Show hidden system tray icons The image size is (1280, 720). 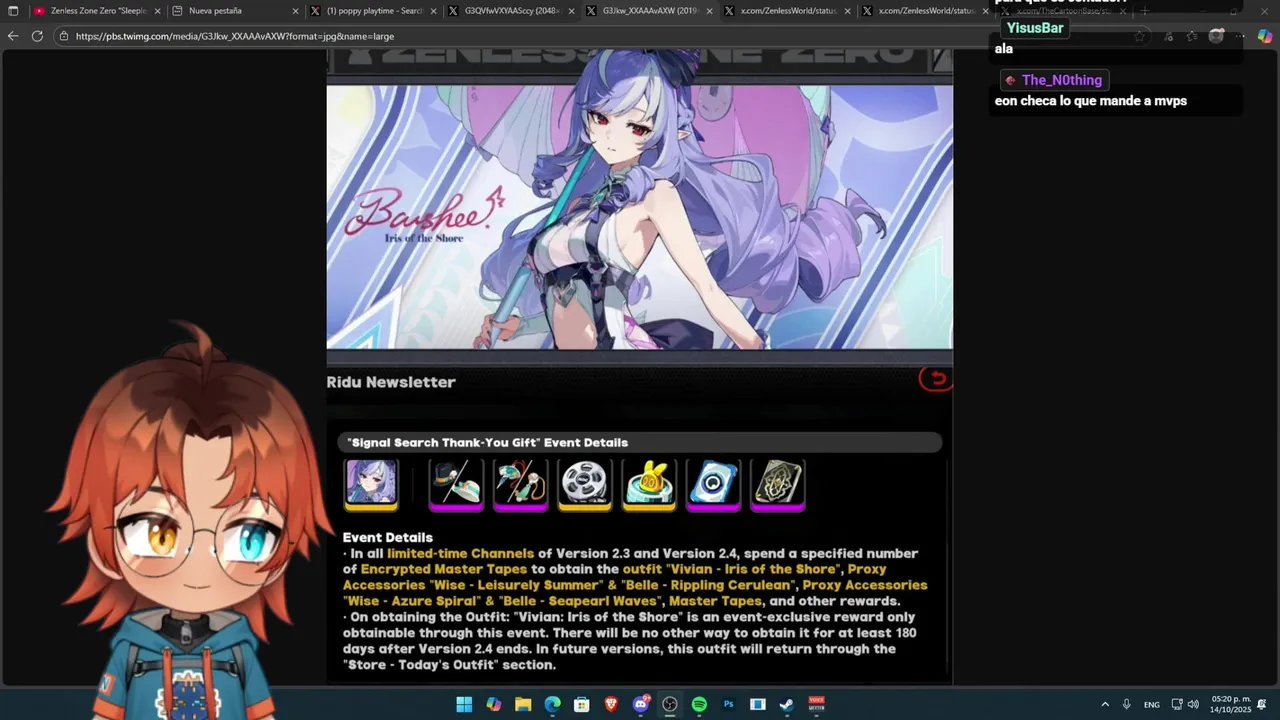1105,705
